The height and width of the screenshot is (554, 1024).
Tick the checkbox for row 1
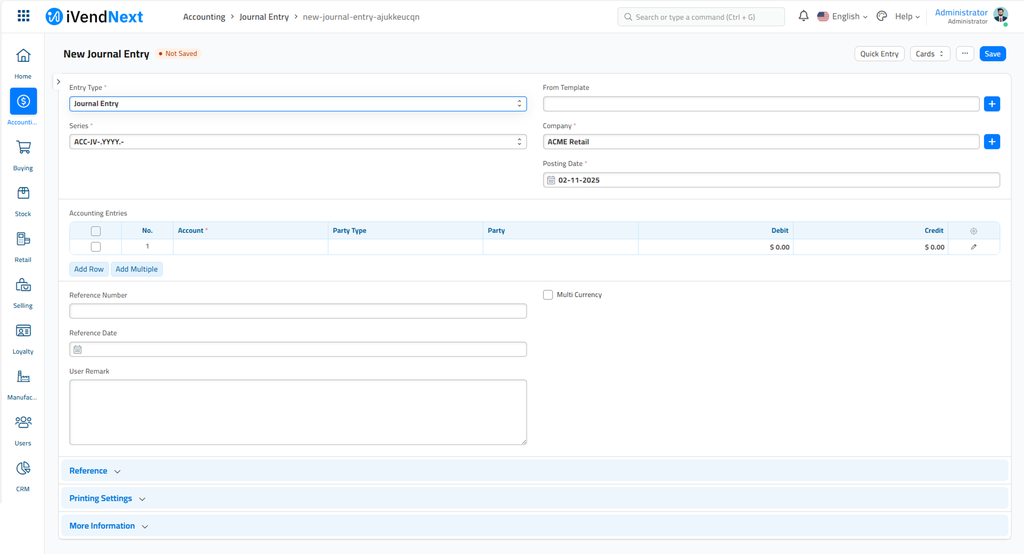click(x=96, y=247)
